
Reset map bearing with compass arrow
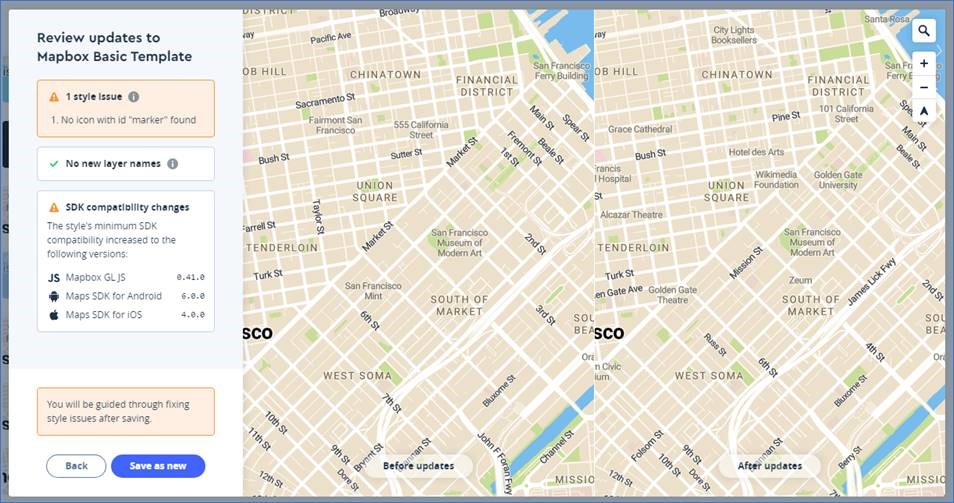coord(924,111)
